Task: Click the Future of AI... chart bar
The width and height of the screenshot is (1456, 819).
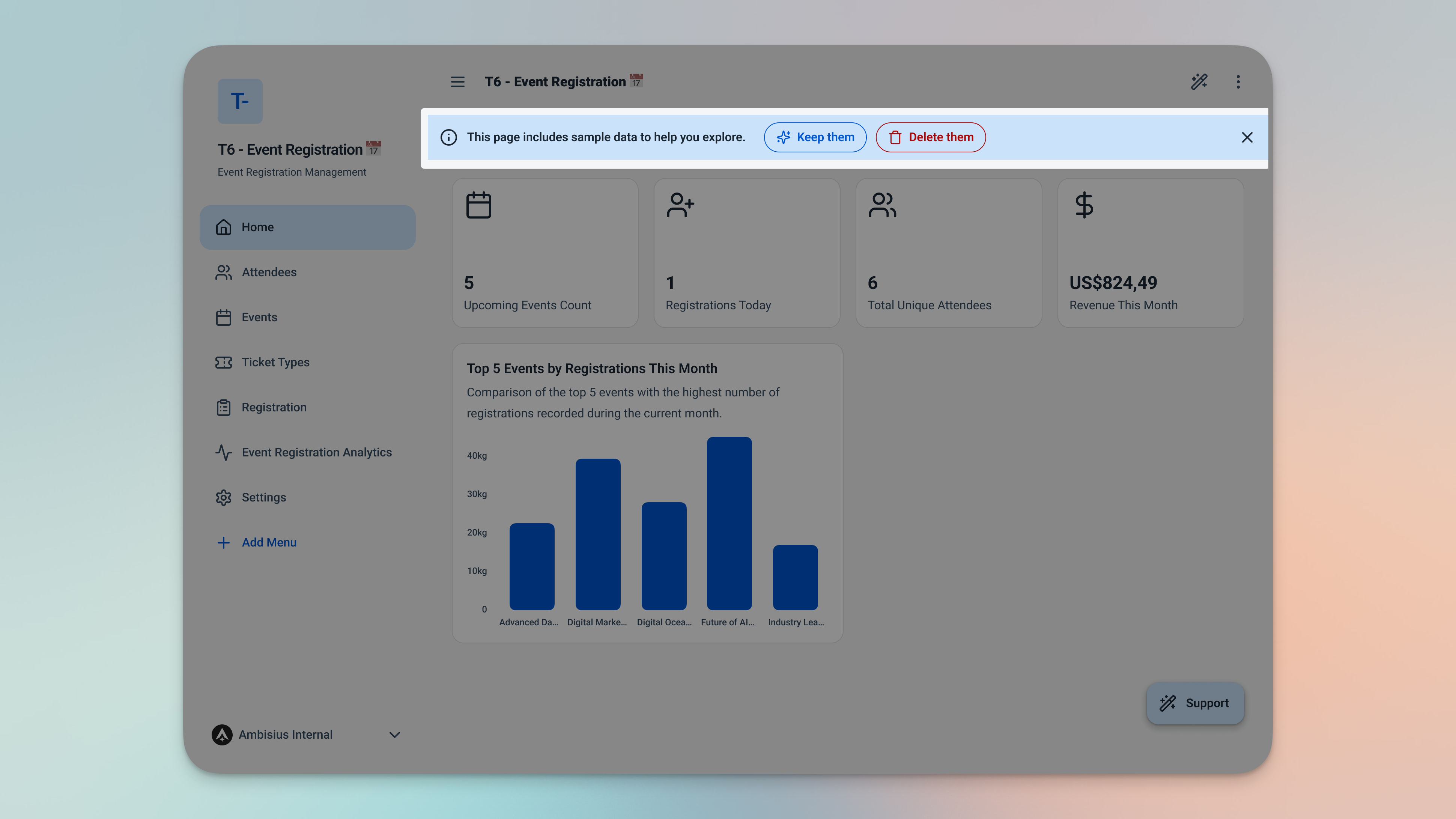Action: 730,523
